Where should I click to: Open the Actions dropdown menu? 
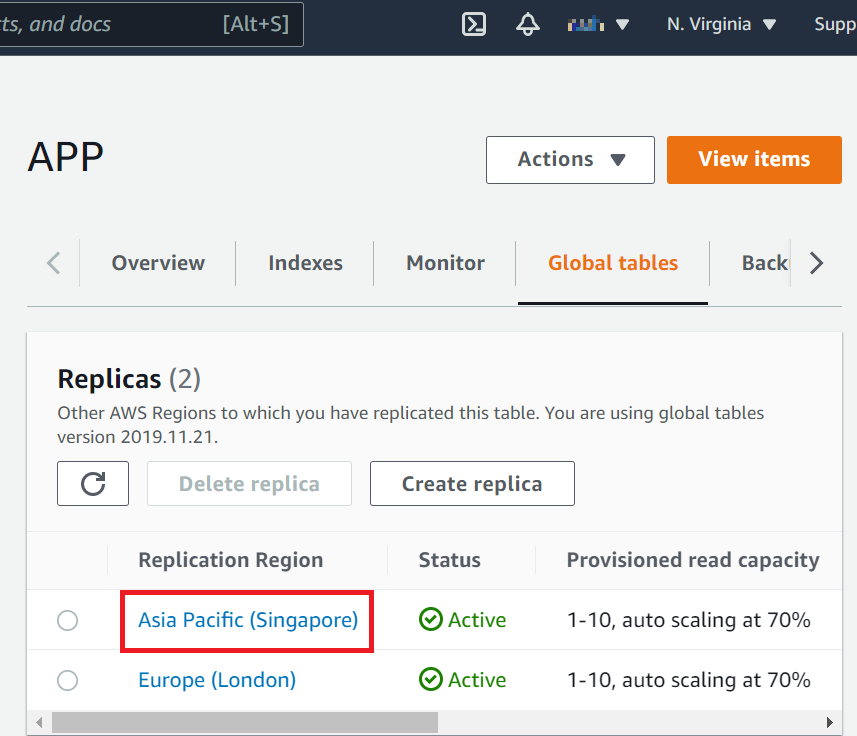[x=570, y=160]
